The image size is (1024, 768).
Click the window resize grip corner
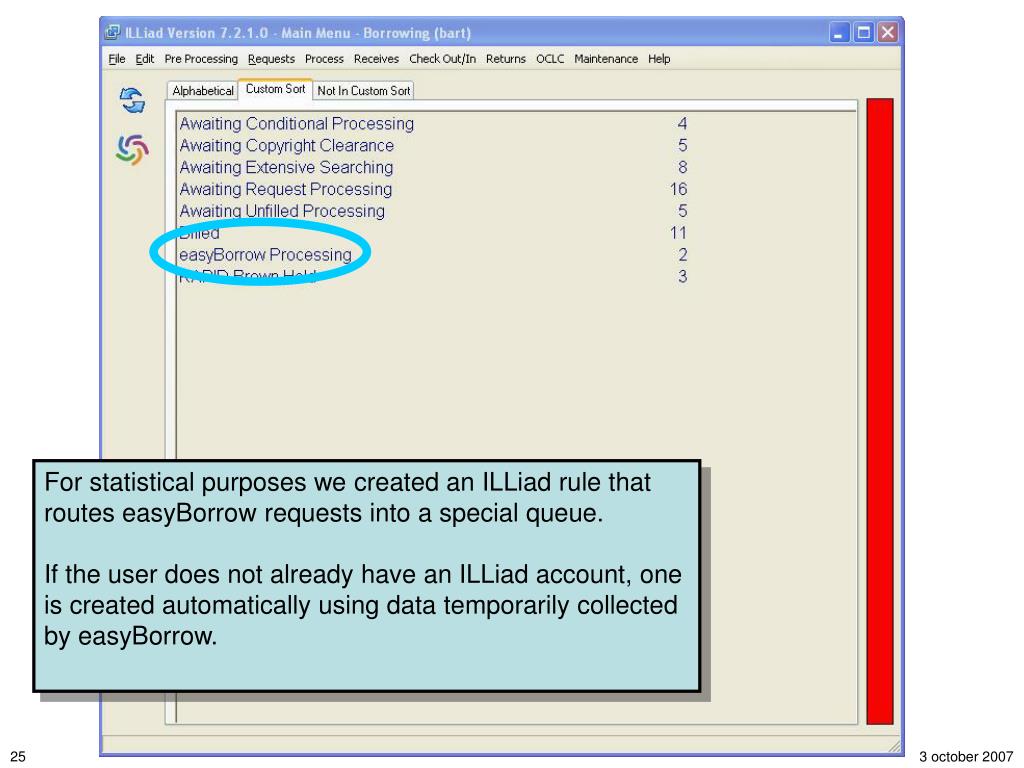pos(894,745)
